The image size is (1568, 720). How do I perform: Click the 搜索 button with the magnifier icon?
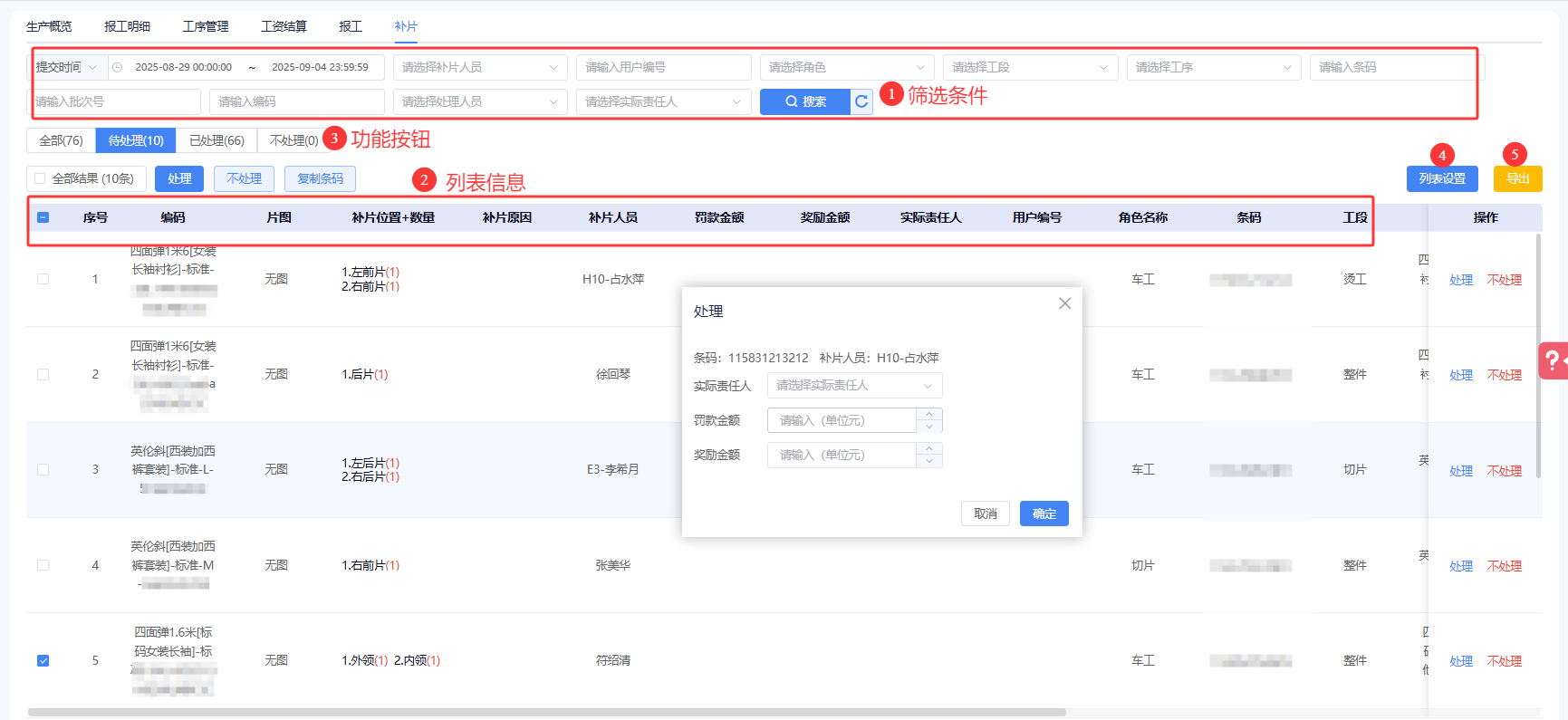[x=804, y=101]
